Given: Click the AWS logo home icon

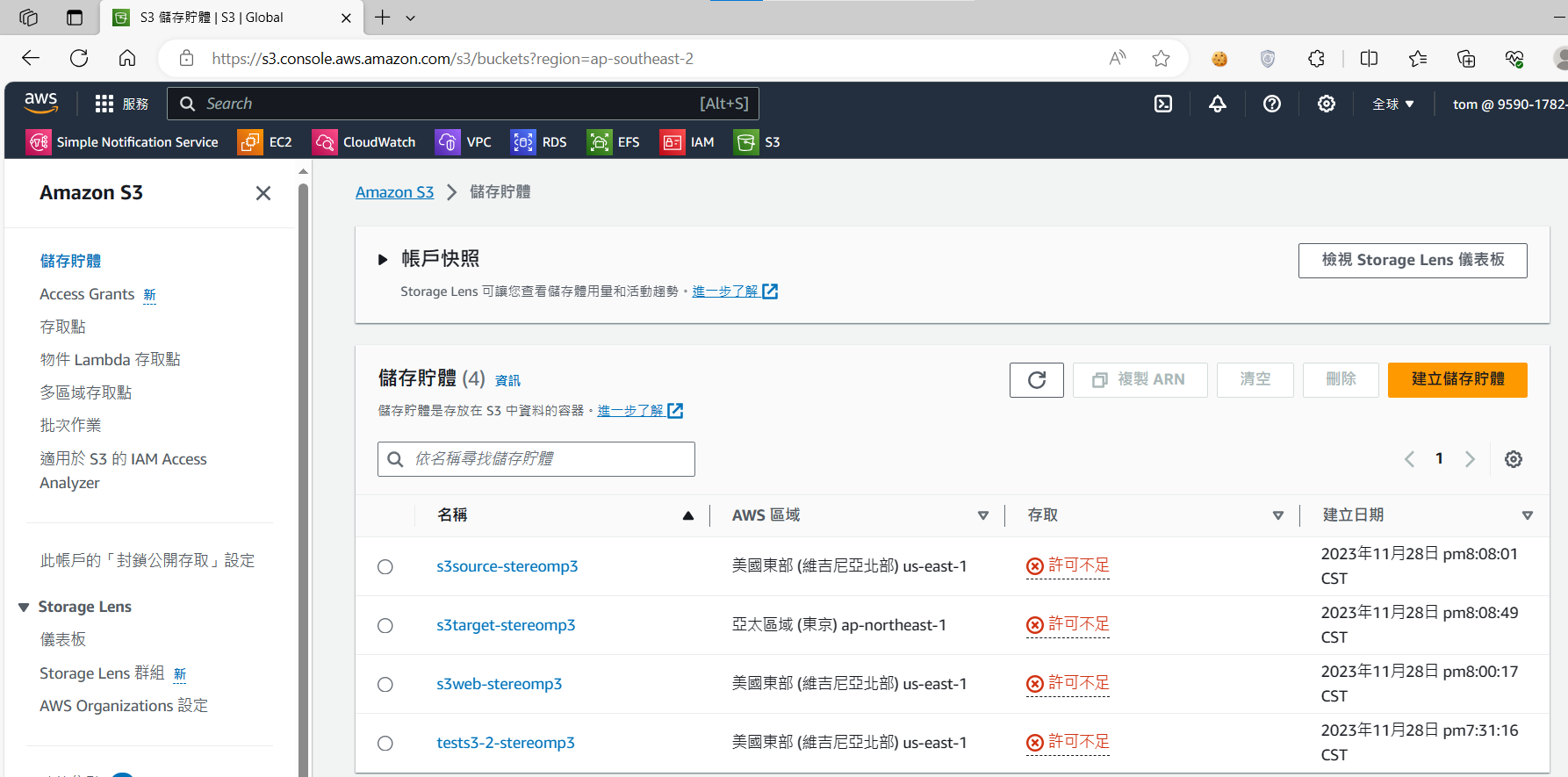Looking at the screenshot, I should 41,103.
